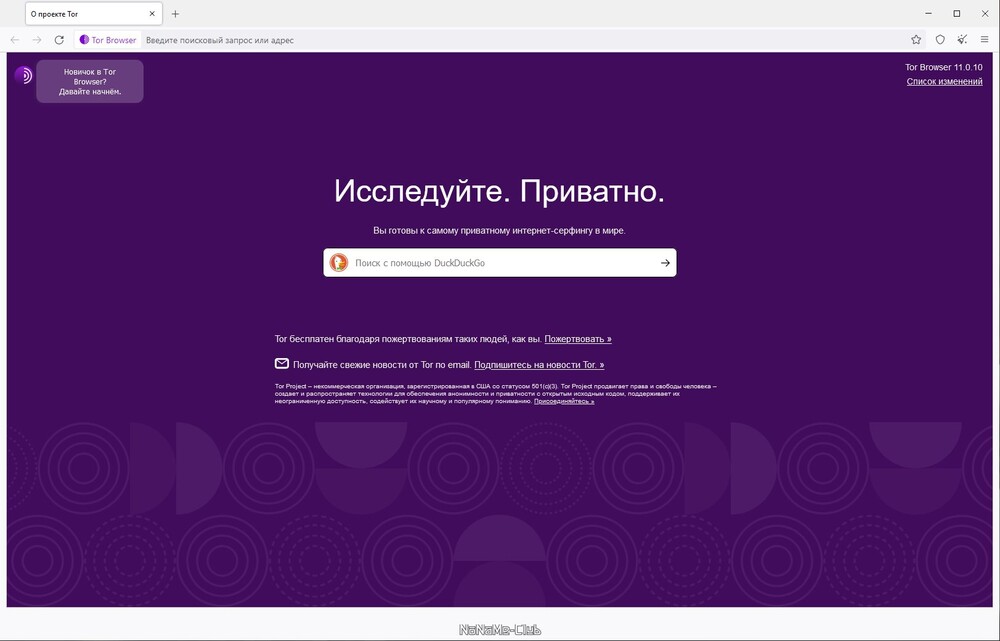This screenshot has width=1000, height=641.
Task: Click the New Identity broom icon
Action: [x=962, y=40]
